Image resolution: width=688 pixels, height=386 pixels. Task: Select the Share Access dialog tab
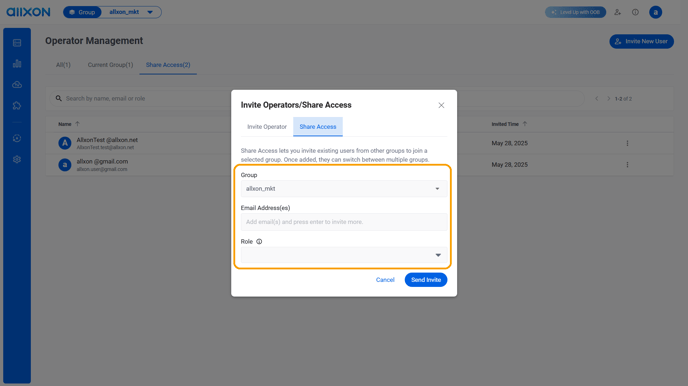click(x=318, y=127)
